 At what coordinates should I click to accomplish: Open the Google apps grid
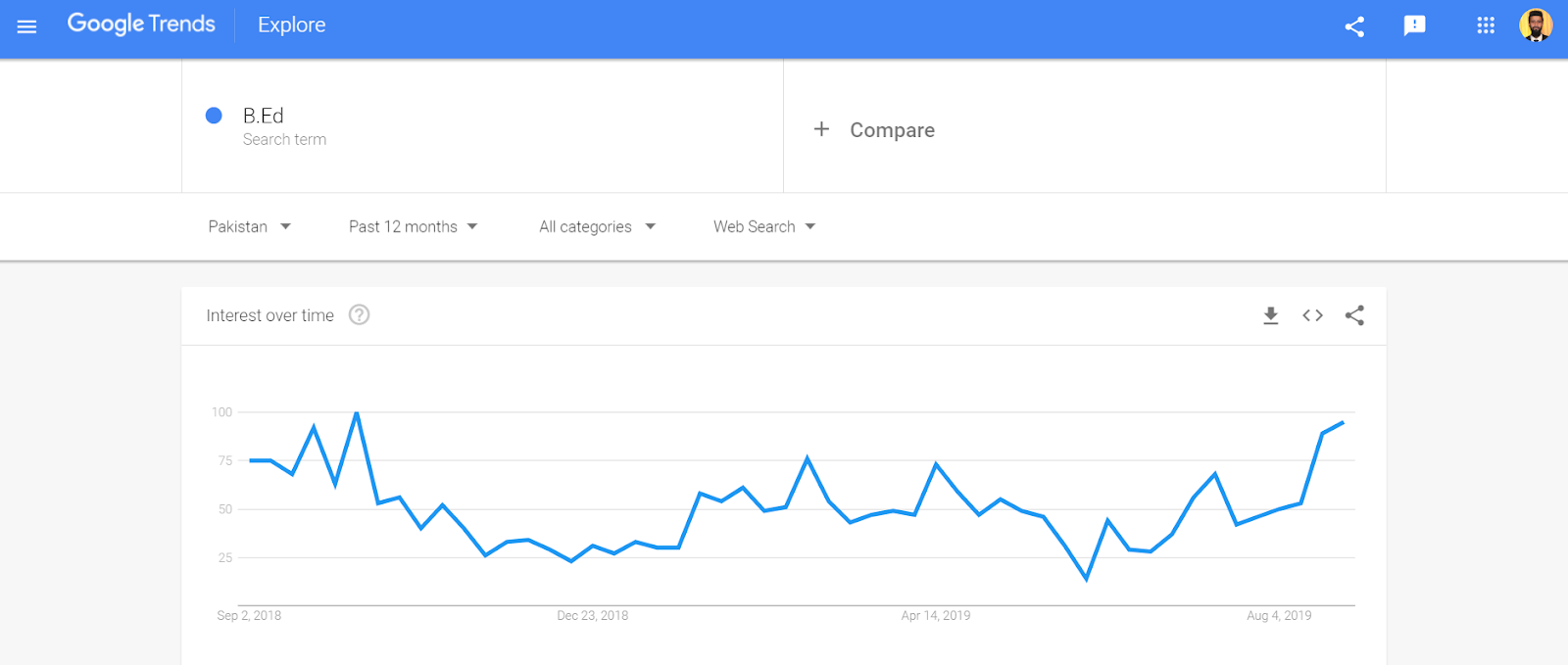[x=1486, y=25]
